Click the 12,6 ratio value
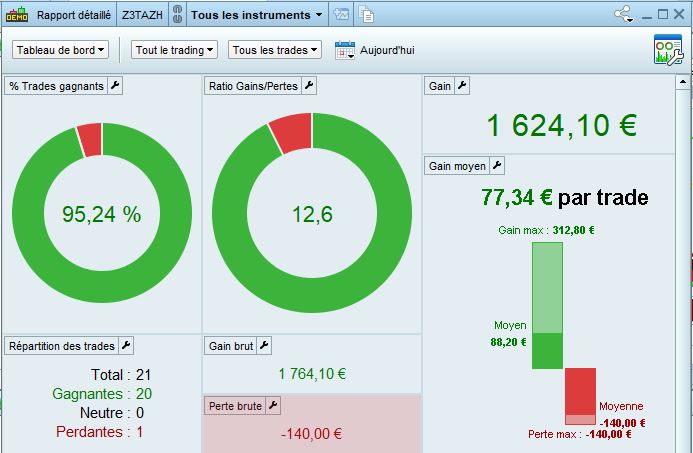The width and height of the screenshot is (693, 453). pyautogui.click(x=312, y=214)
